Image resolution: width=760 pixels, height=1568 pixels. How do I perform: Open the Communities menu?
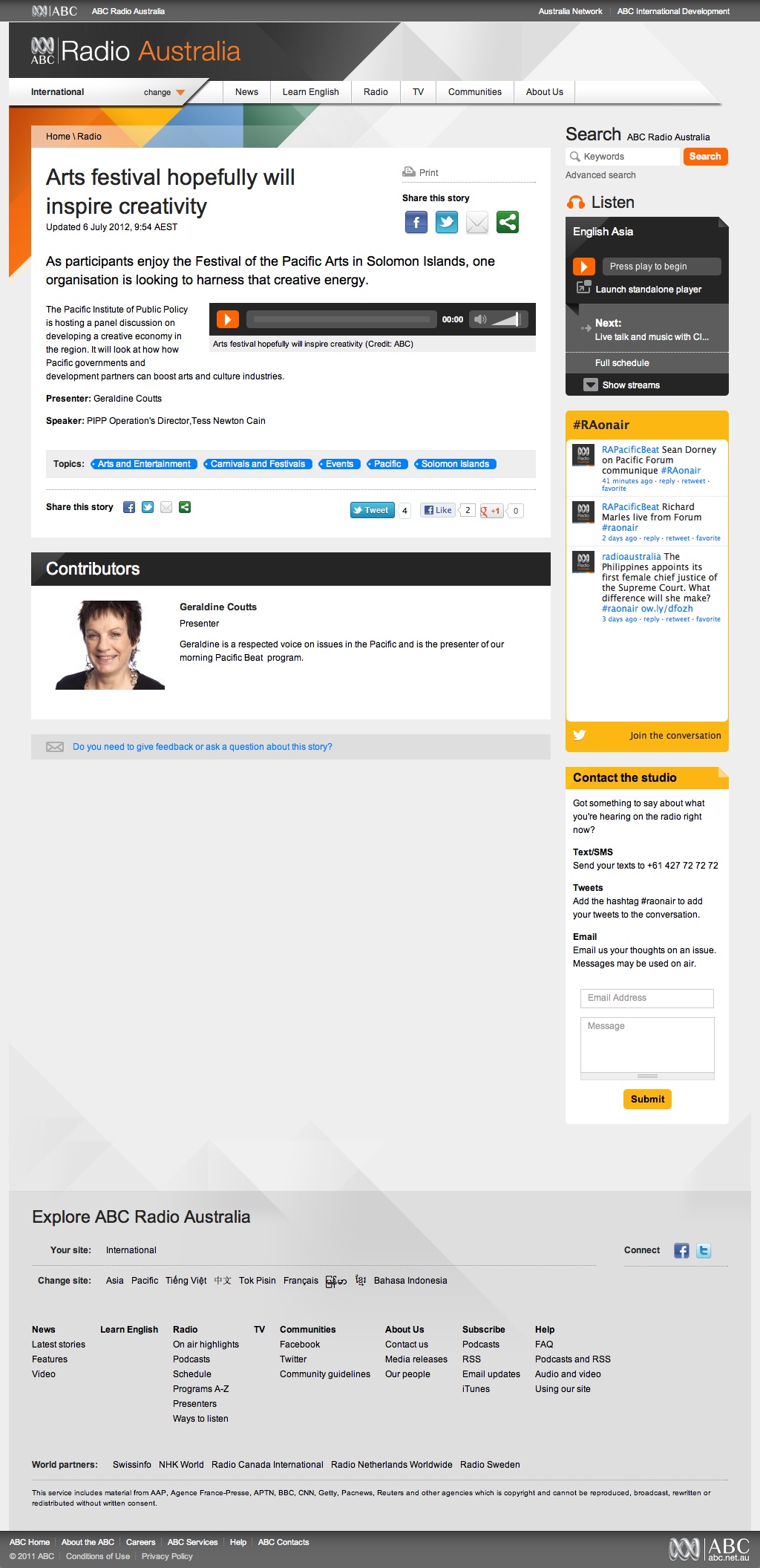click(475, 92)
